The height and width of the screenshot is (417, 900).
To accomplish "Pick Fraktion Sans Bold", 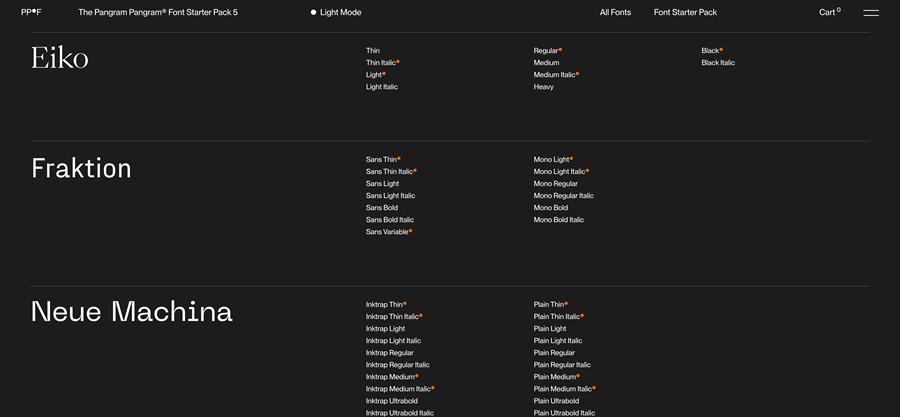I will pyautogui.click(x=382, y=208).
